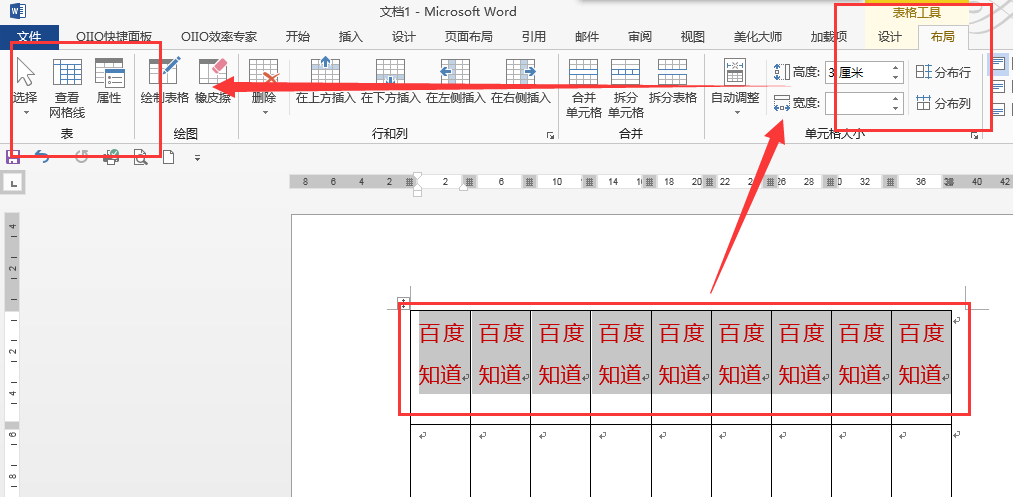Click 在下方插入 (Insert Below)
The image size is (1013, 497).
pyautogui.click(x=390, y=81)
